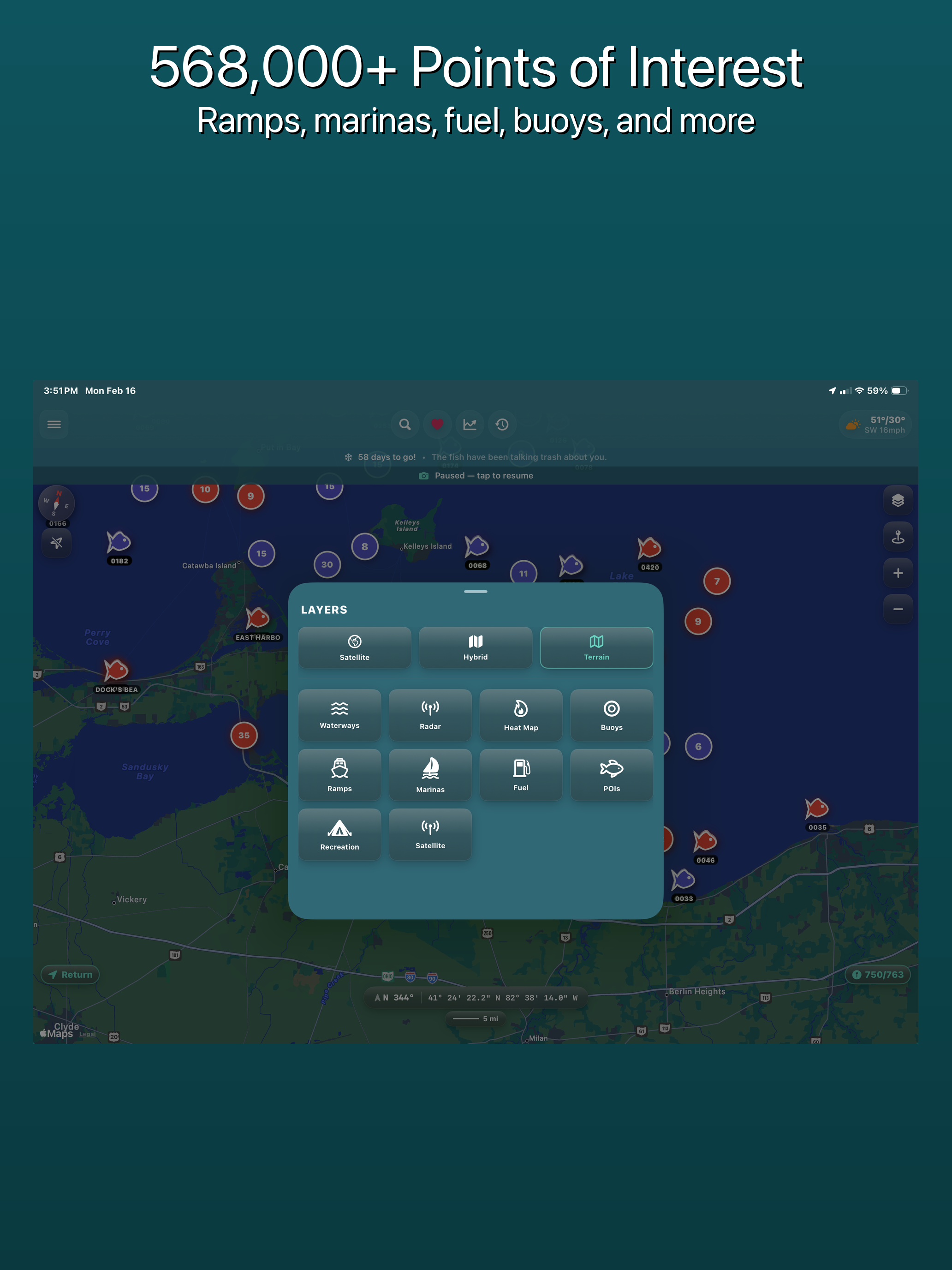Open the history clock icon
The height and width of the screenshot is (1270, 952).
[x=502, y=424]
